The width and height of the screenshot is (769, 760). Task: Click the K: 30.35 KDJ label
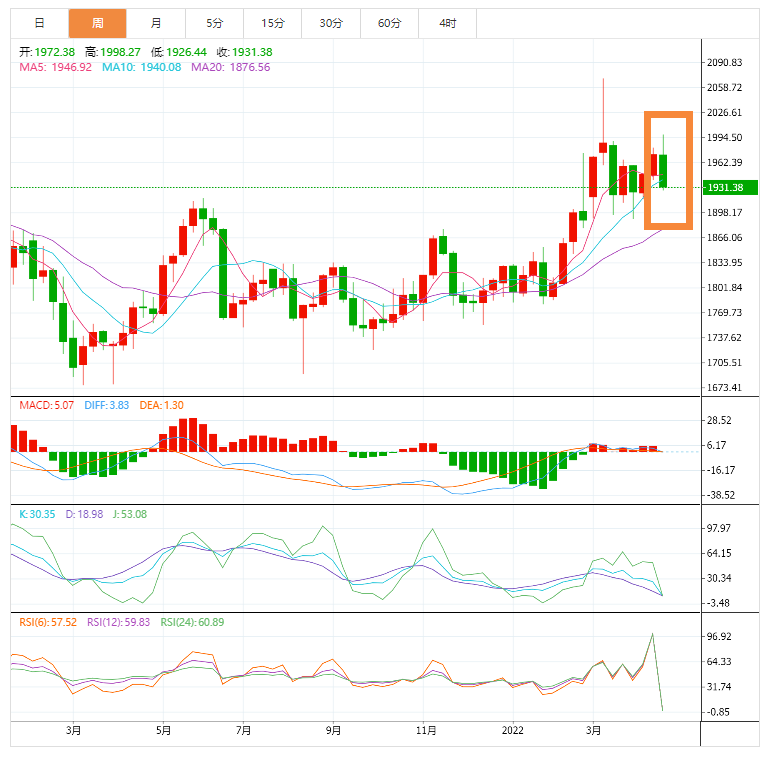(37, 514)
